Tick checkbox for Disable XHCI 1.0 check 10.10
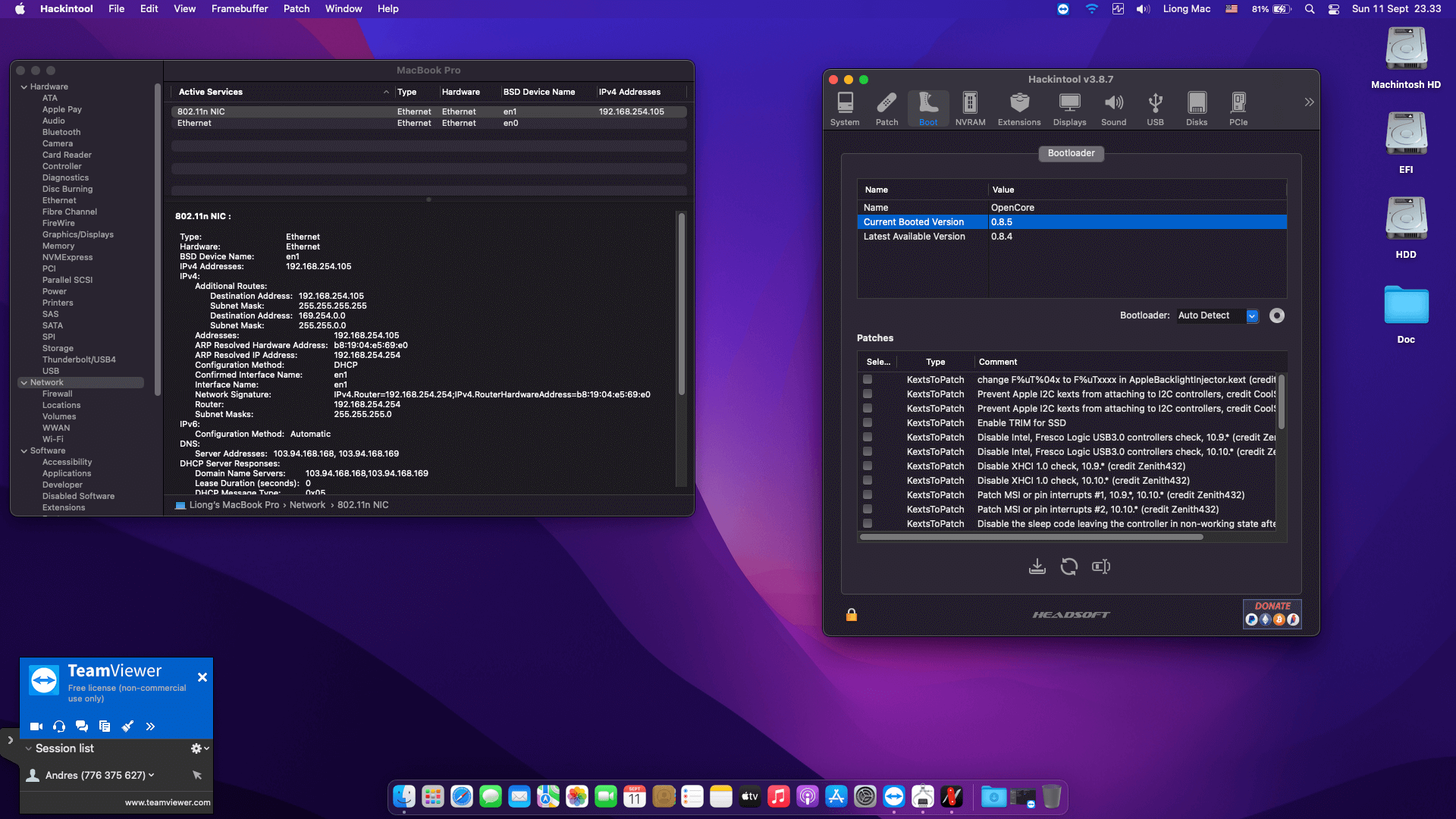 868,481
